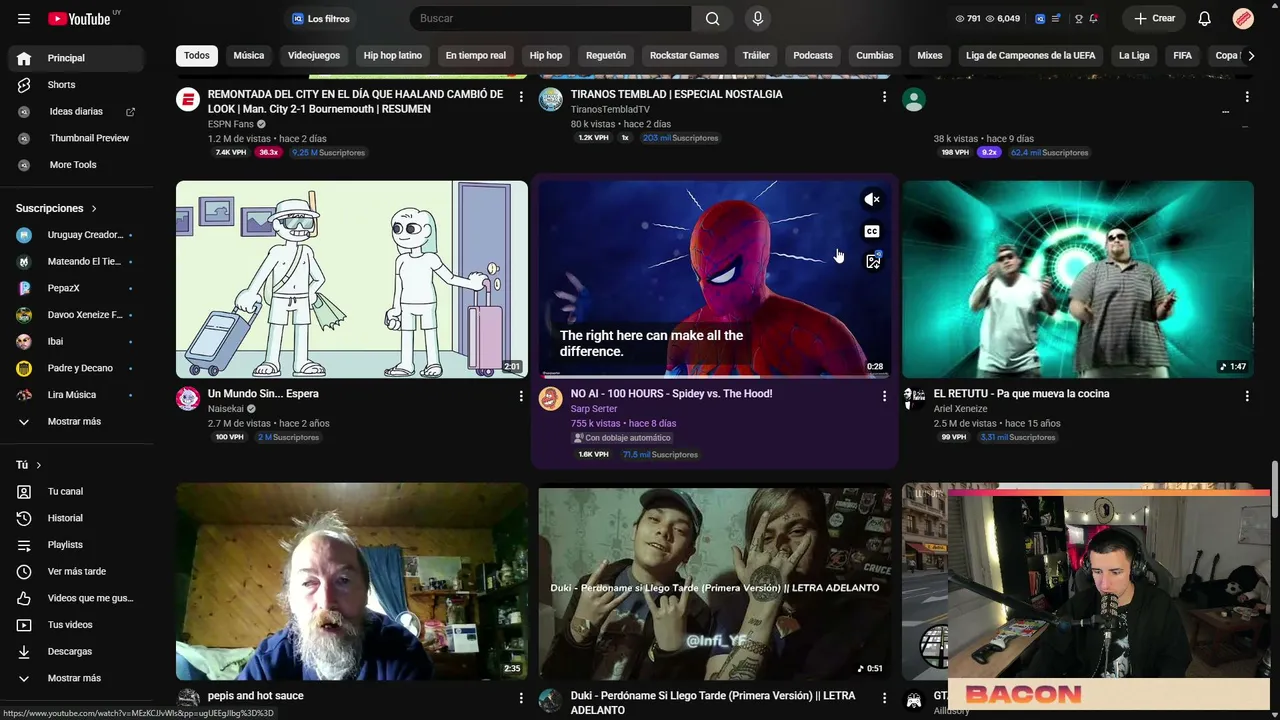1280x720 pixels.
Task: Open Ver más tarde list
Action: click(x=76, y=572)
